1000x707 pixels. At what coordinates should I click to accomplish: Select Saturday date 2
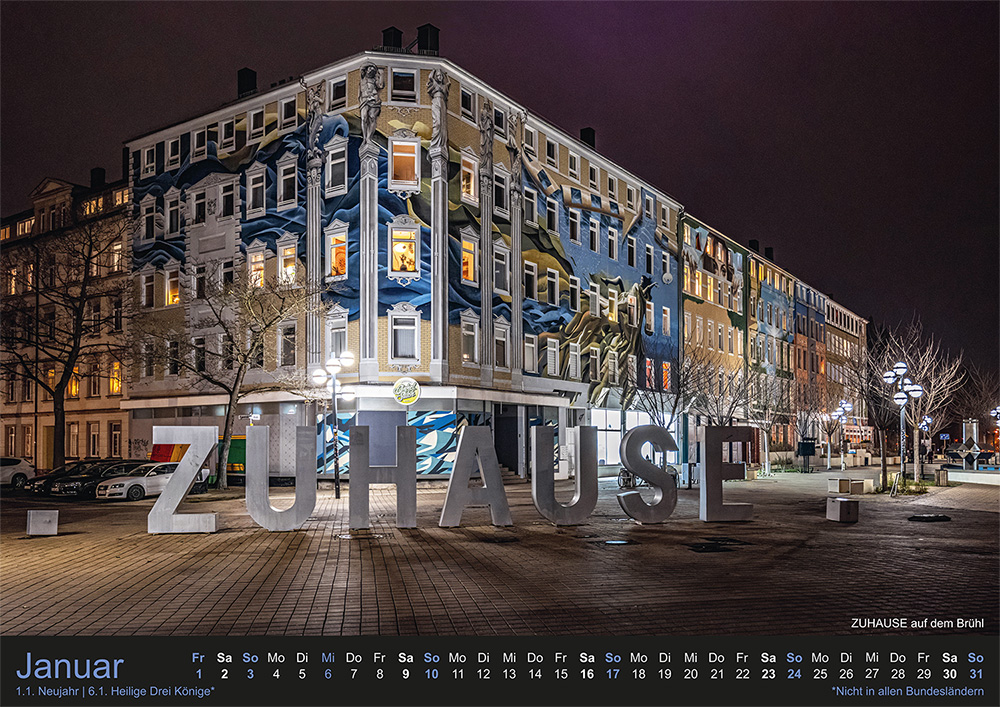tap(224, 674)
